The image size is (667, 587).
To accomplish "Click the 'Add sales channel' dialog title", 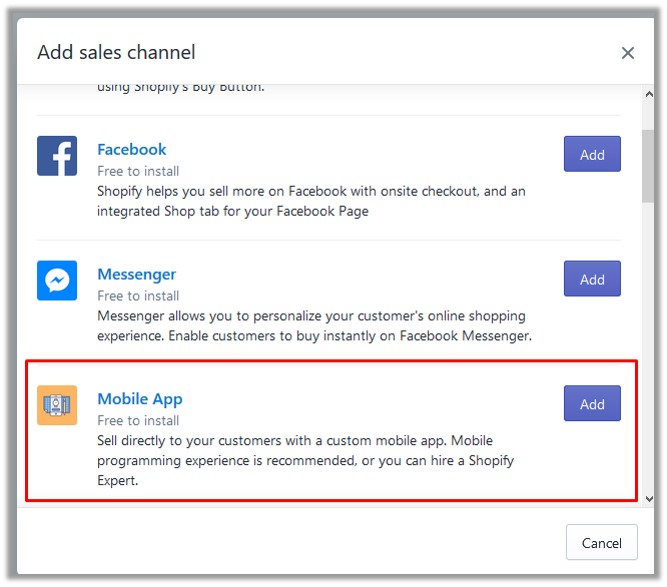I will (116, 52).
